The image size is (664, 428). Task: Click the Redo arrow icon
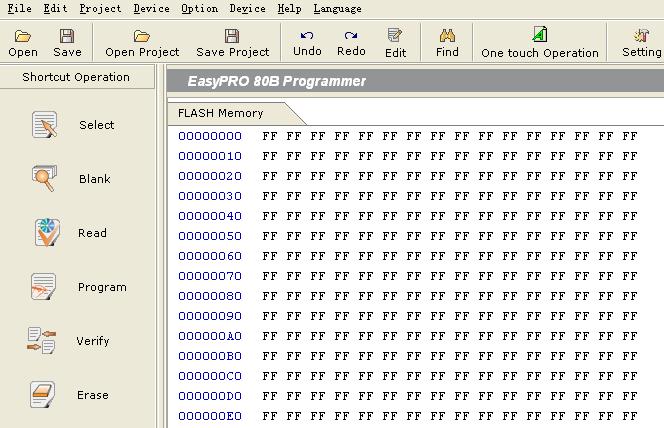pos(351,36)
